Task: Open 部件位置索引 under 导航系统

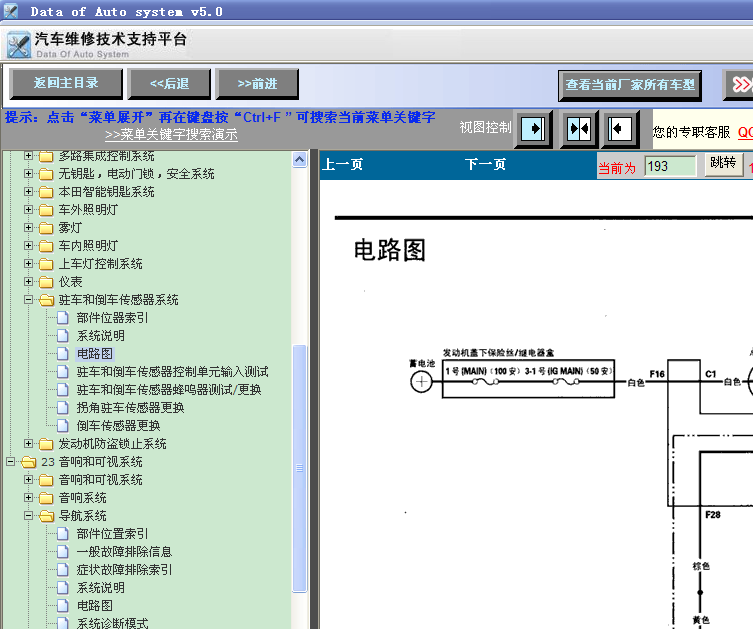Action: point(112,534)
